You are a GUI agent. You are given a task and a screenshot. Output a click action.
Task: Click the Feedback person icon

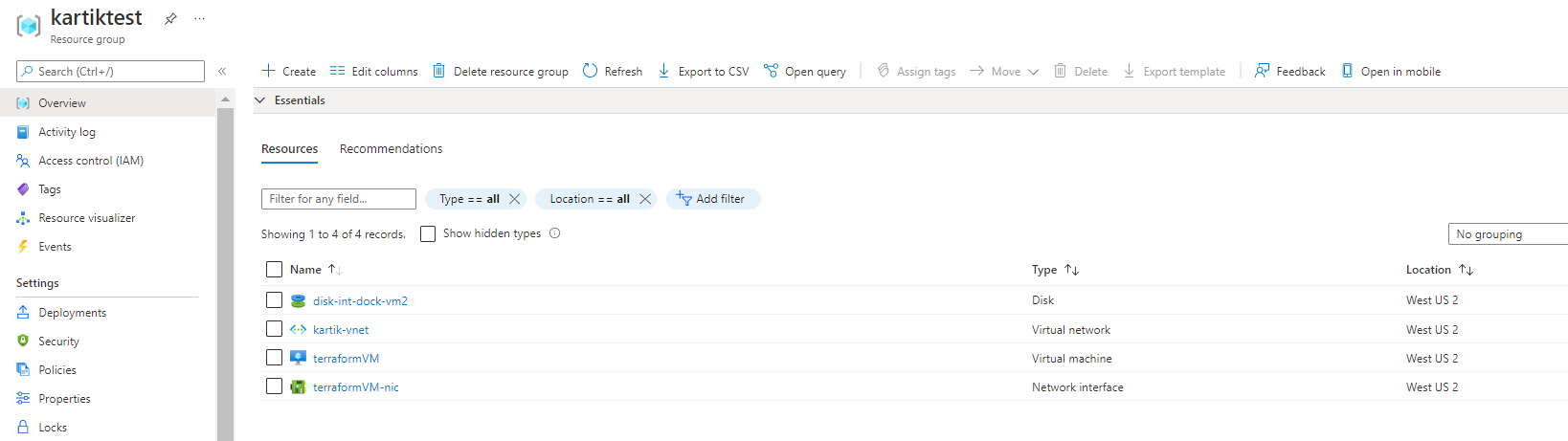tap(1262, 71)
